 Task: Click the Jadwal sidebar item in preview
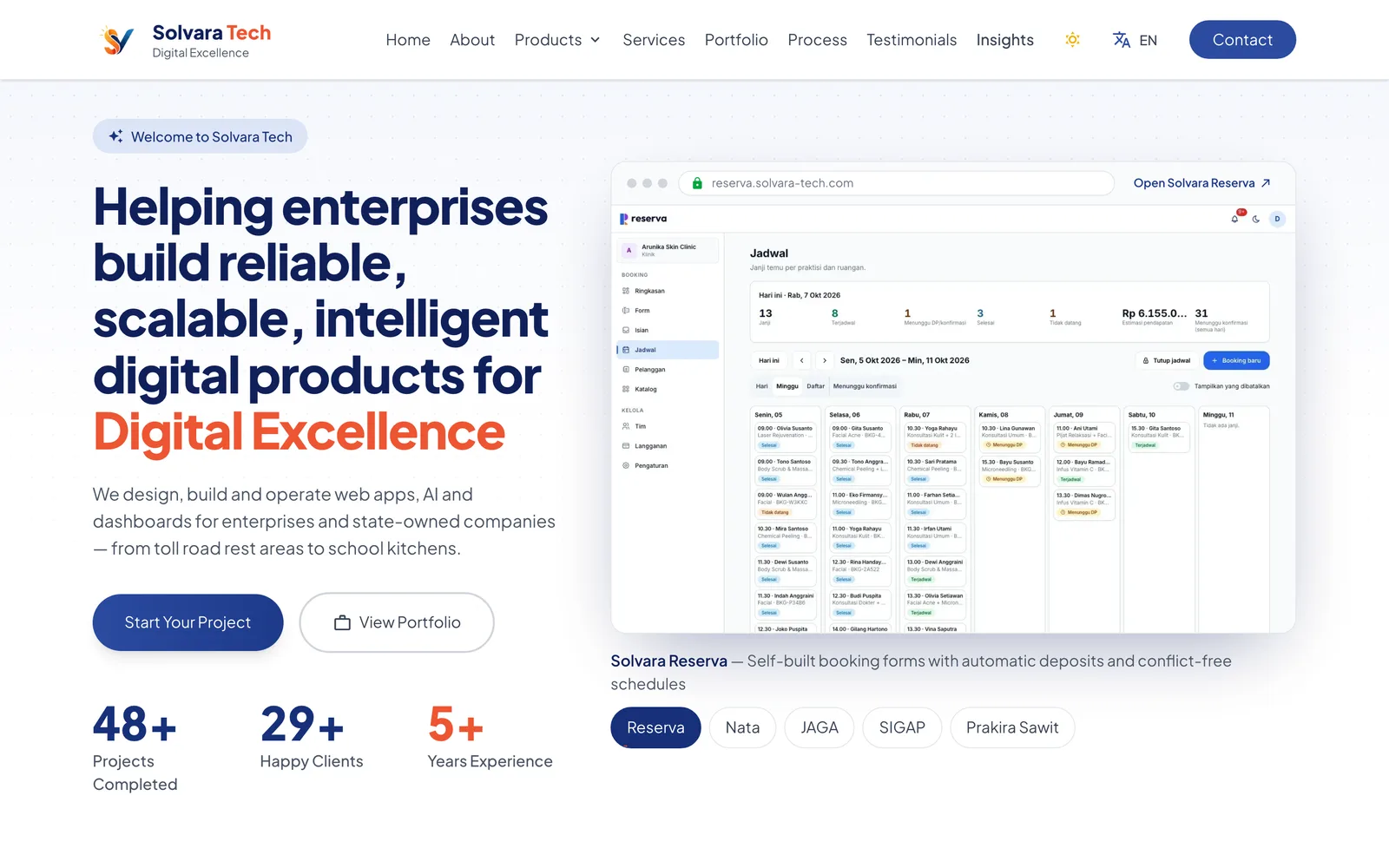(668, 350)
